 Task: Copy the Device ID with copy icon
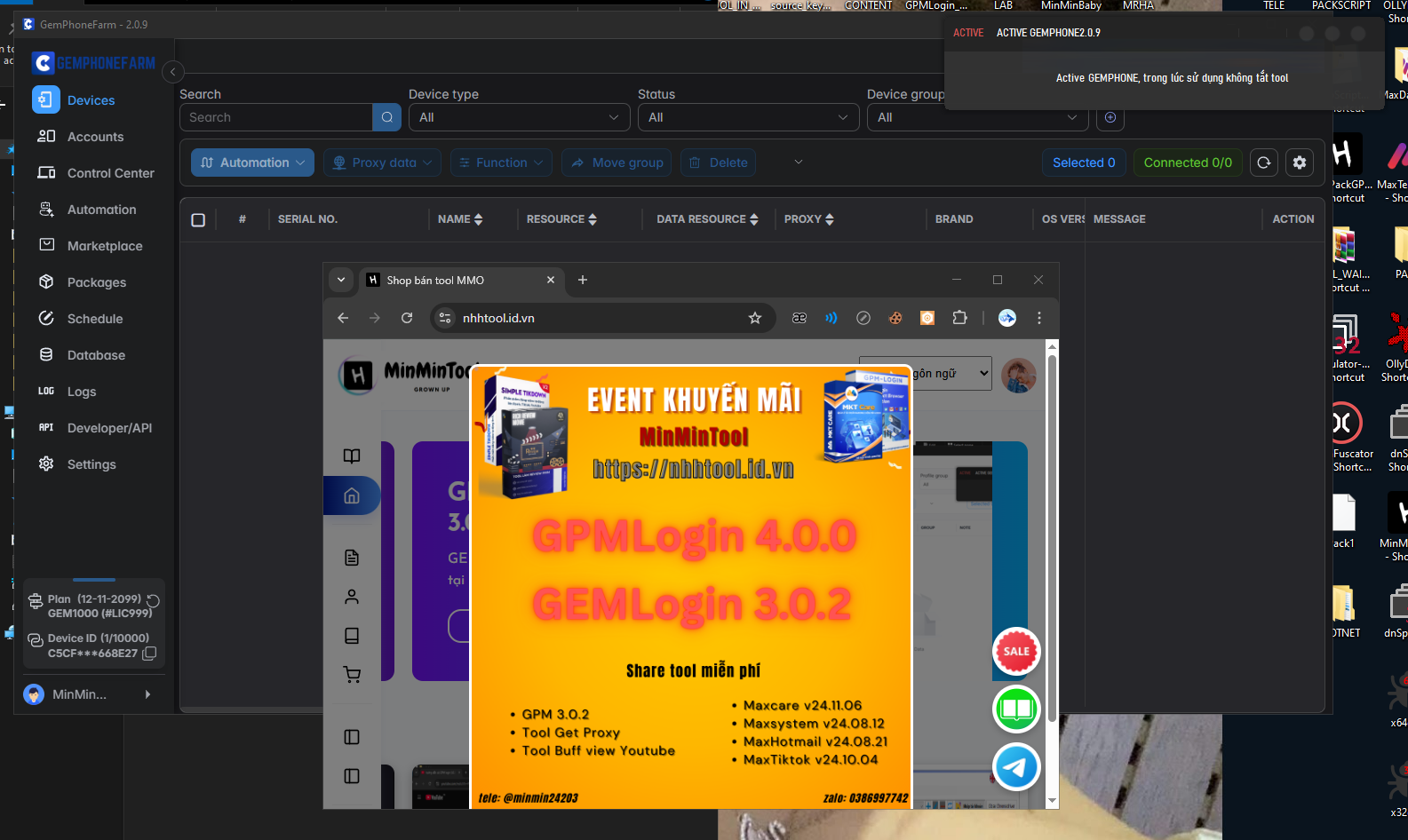149,654
